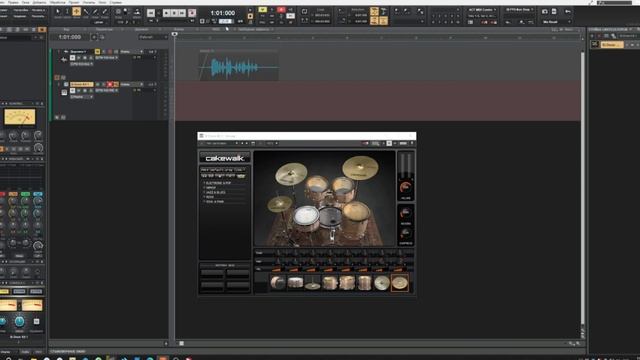
Task: Open the Mix Recall dropdown
Action: (x=556, y=22)
